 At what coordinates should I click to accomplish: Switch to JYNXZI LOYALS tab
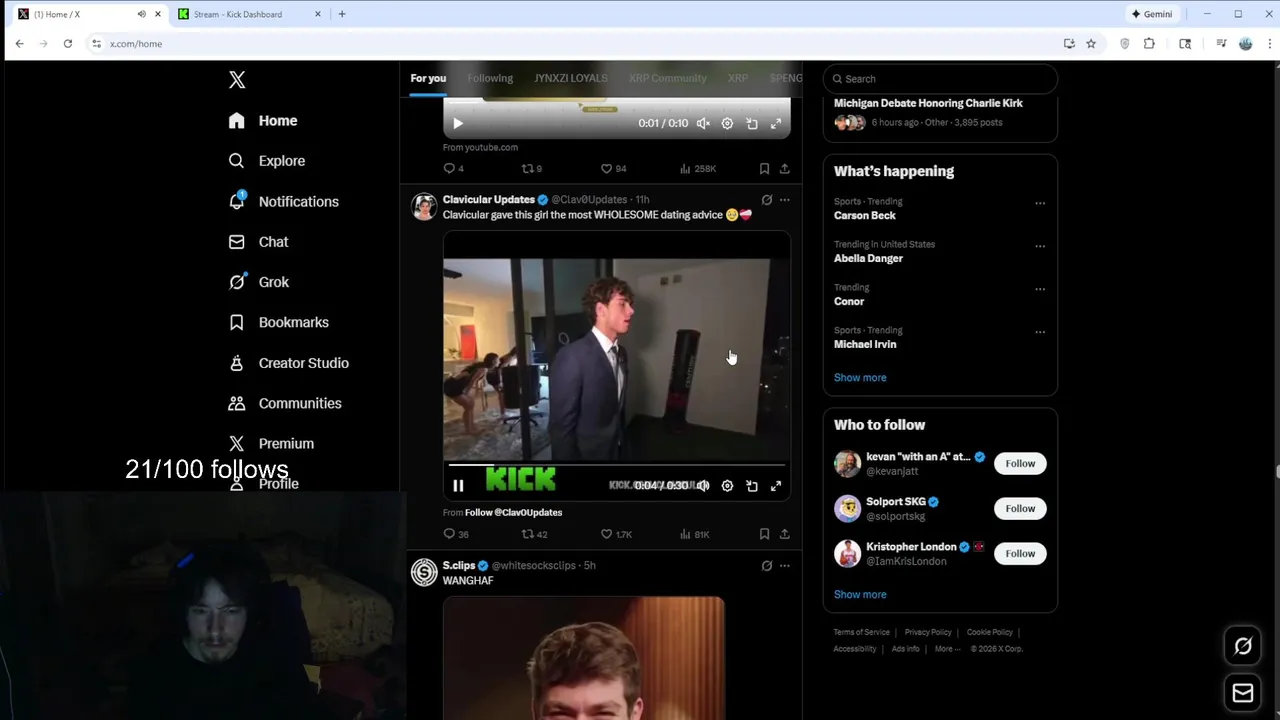tap(570, 78)
